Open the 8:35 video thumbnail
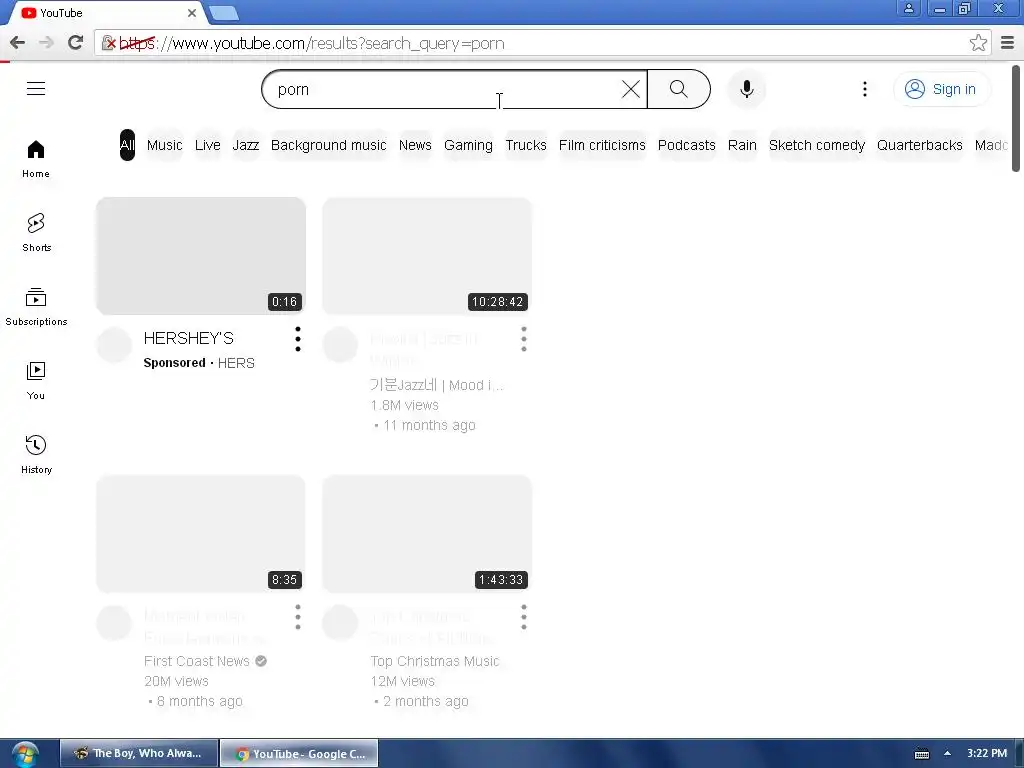 [200, 534]
